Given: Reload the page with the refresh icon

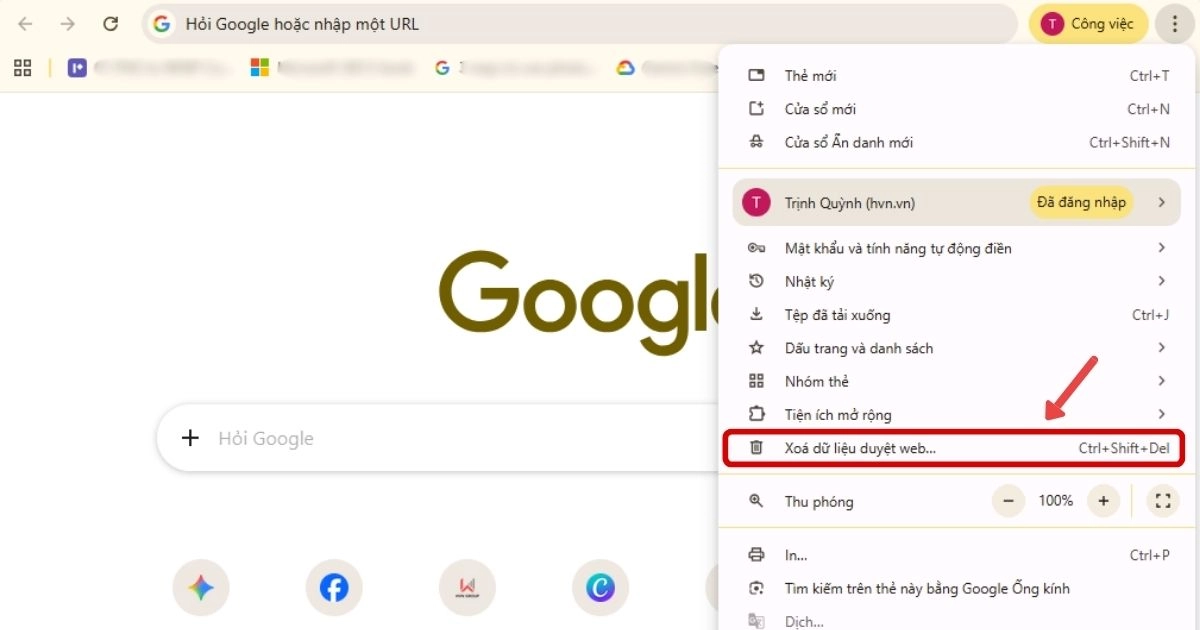Looking at the screenshot, I should pyautogui.click(x=111, y=24).
